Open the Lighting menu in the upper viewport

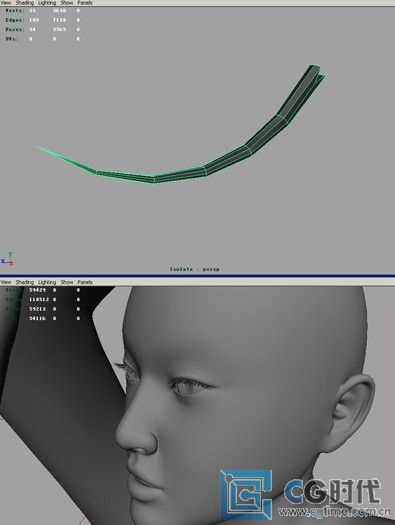tap(47, 2)
